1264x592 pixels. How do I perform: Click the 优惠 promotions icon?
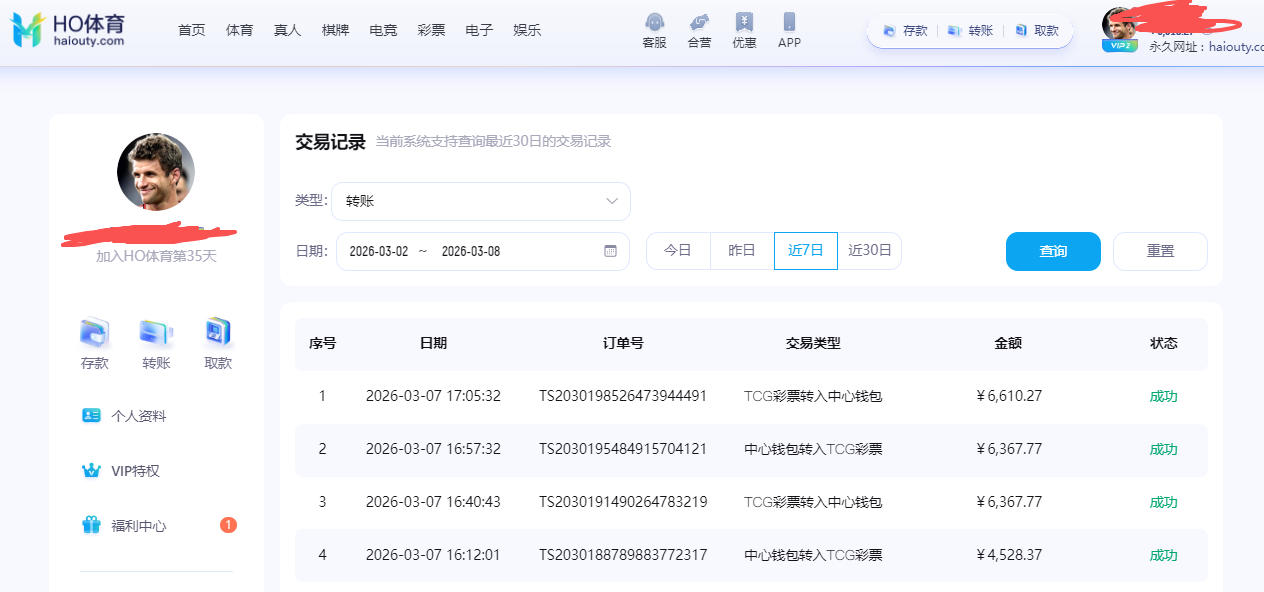(x=743, y=23)
